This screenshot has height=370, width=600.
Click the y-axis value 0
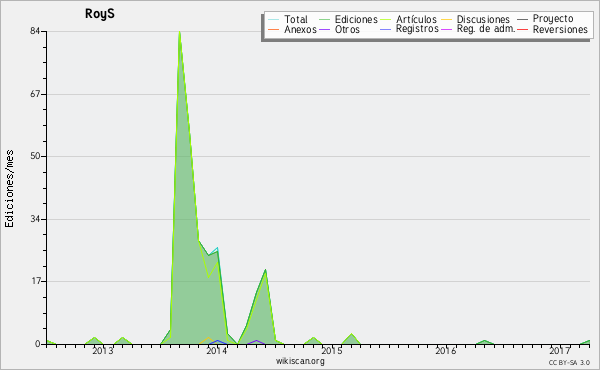point(38,344)
